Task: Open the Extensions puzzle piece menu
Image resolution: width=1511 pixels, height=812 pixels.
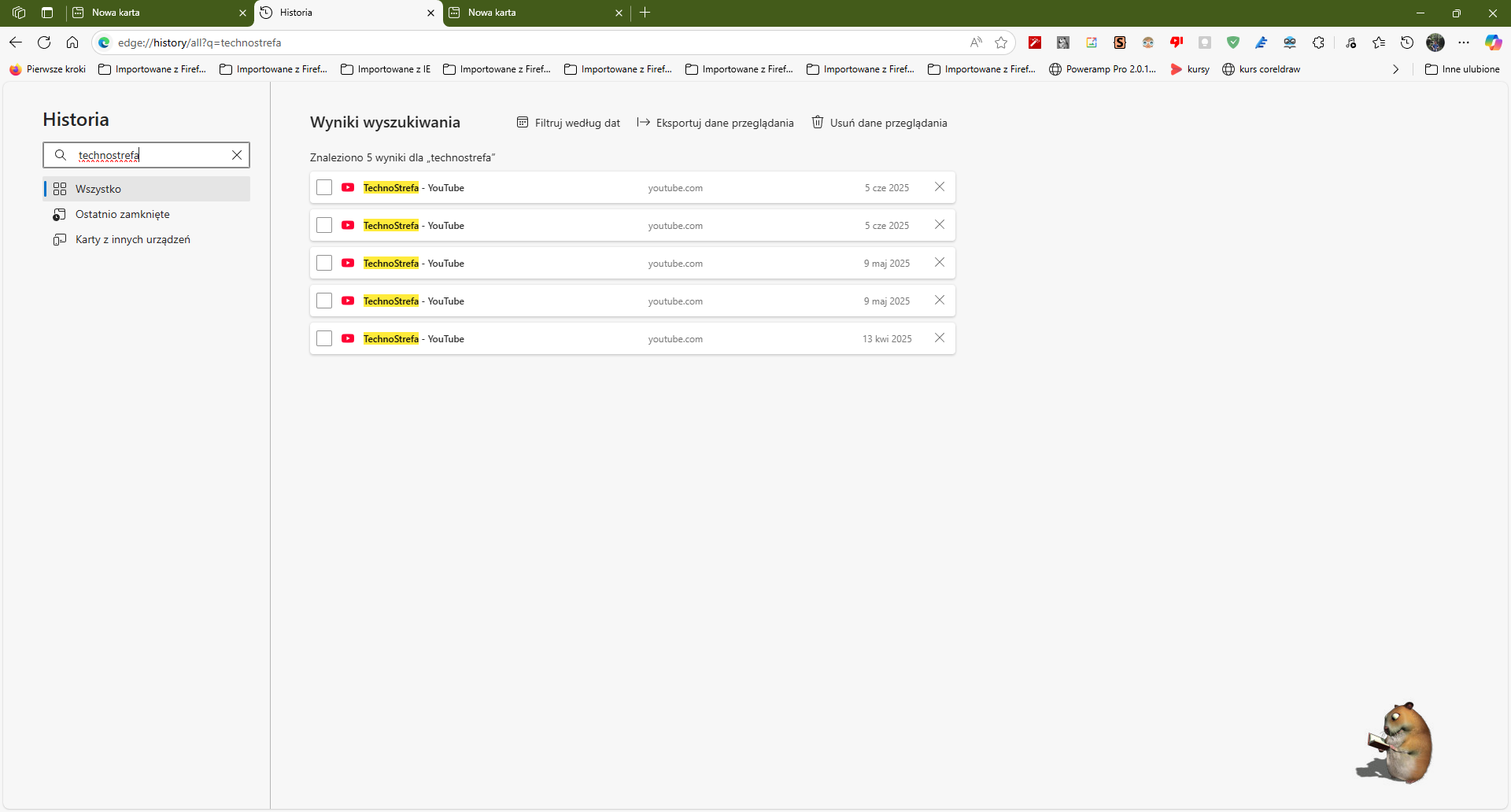Action: click(1318, 42)
